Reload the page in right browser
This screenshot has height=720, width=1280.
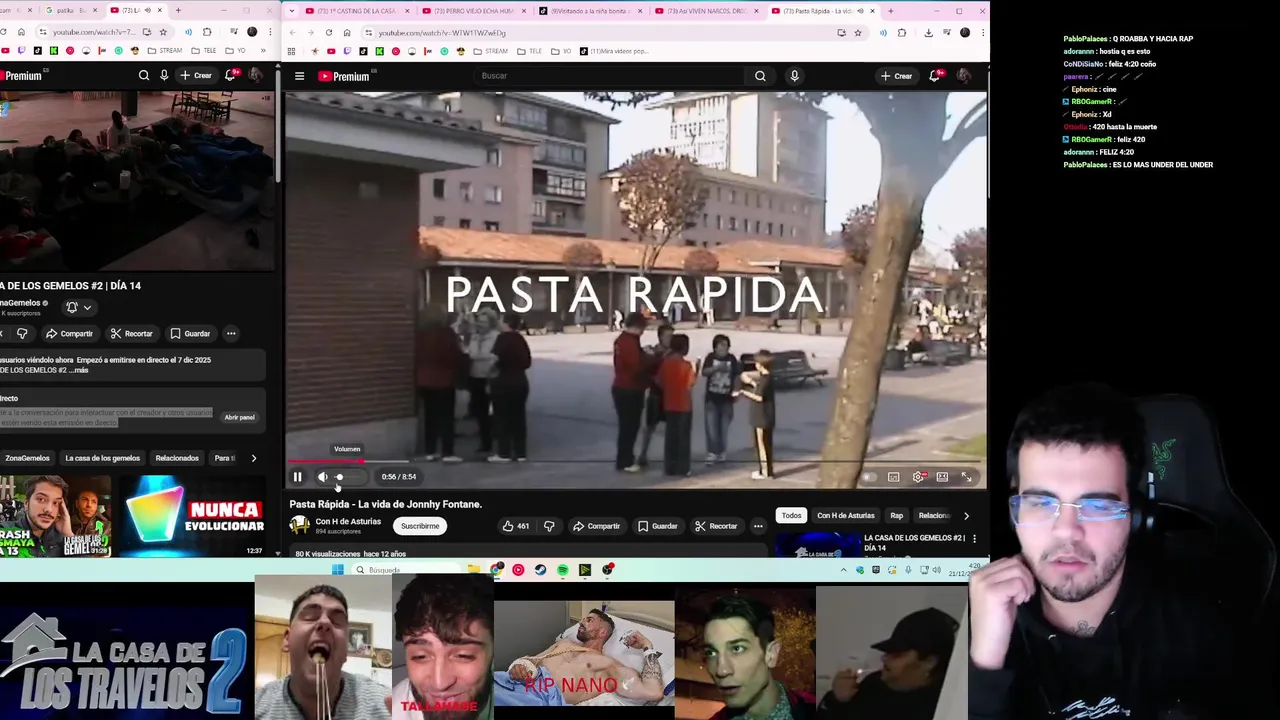[x=329, y=33]
